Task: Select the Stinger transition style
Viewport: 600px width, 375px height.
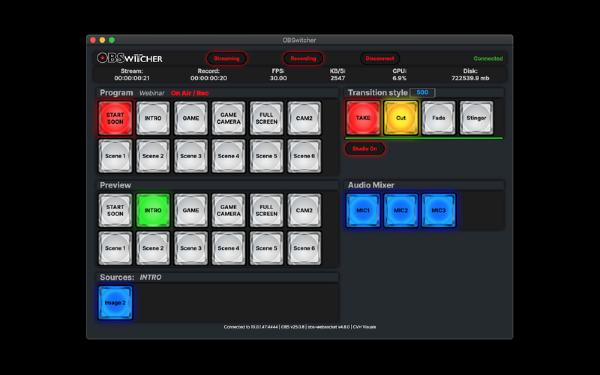Action: tap(476, 118)
